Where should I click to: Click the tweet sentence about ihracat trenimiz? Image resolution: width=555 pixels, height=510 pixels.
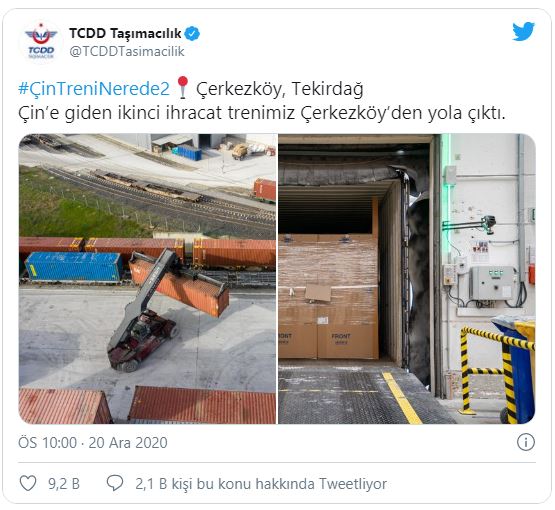click(262, 113)
